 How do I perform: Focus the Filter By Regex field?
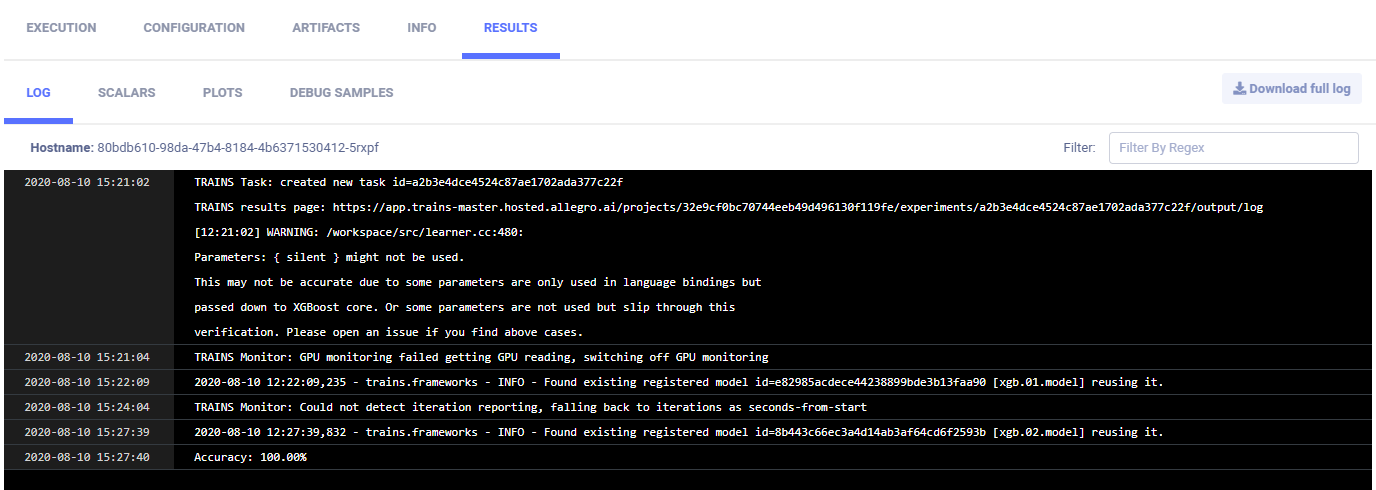pos(1233,147)
